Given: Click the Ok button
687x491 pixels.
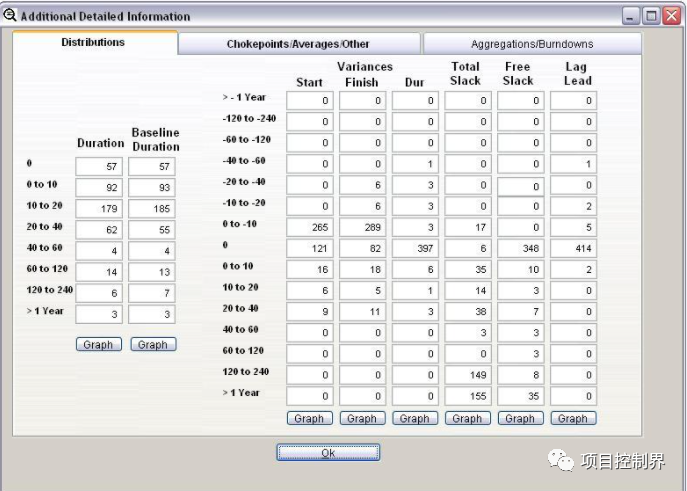Looking at the screenshot, I should (328, 452).
